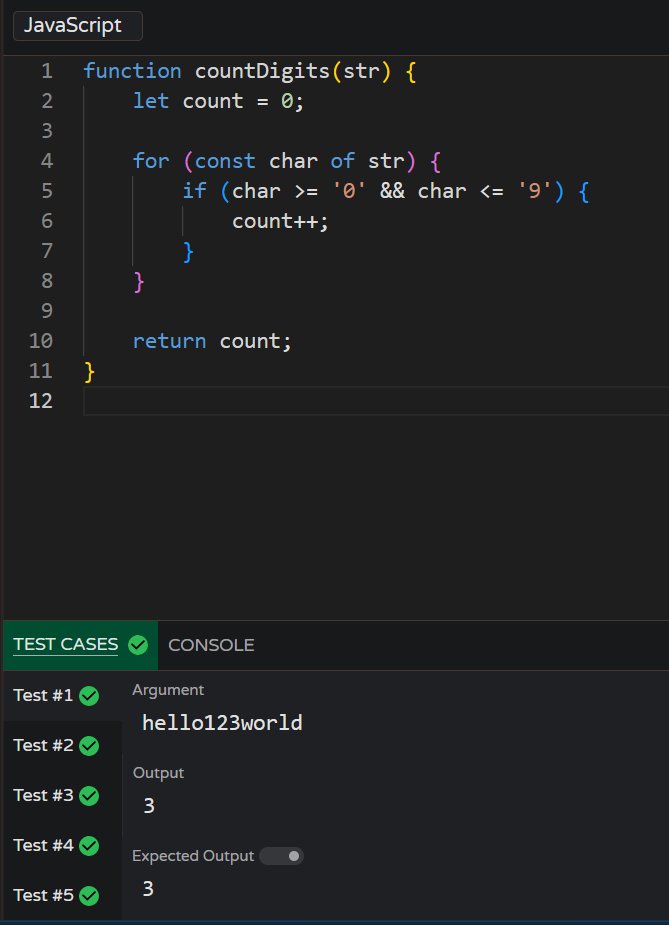Place cursor on empty line 12

(376, 401)
